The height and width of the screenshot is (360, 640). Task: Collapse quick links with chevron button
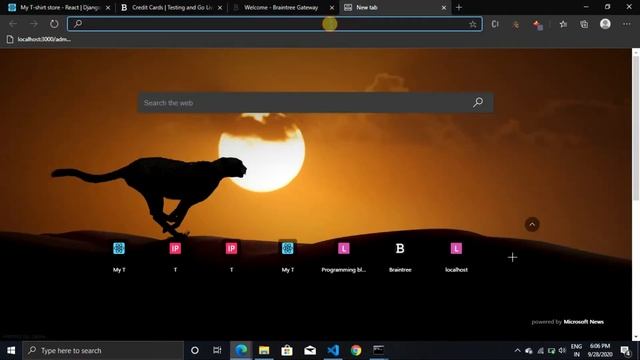tap(532, 224)
